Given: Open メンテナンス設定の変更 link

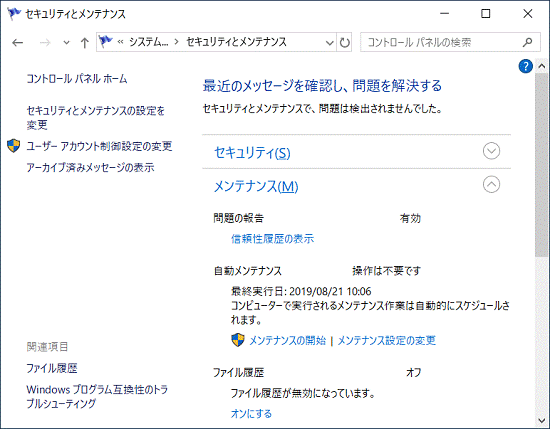Looking at the screenshot, I should click(387, 340).
